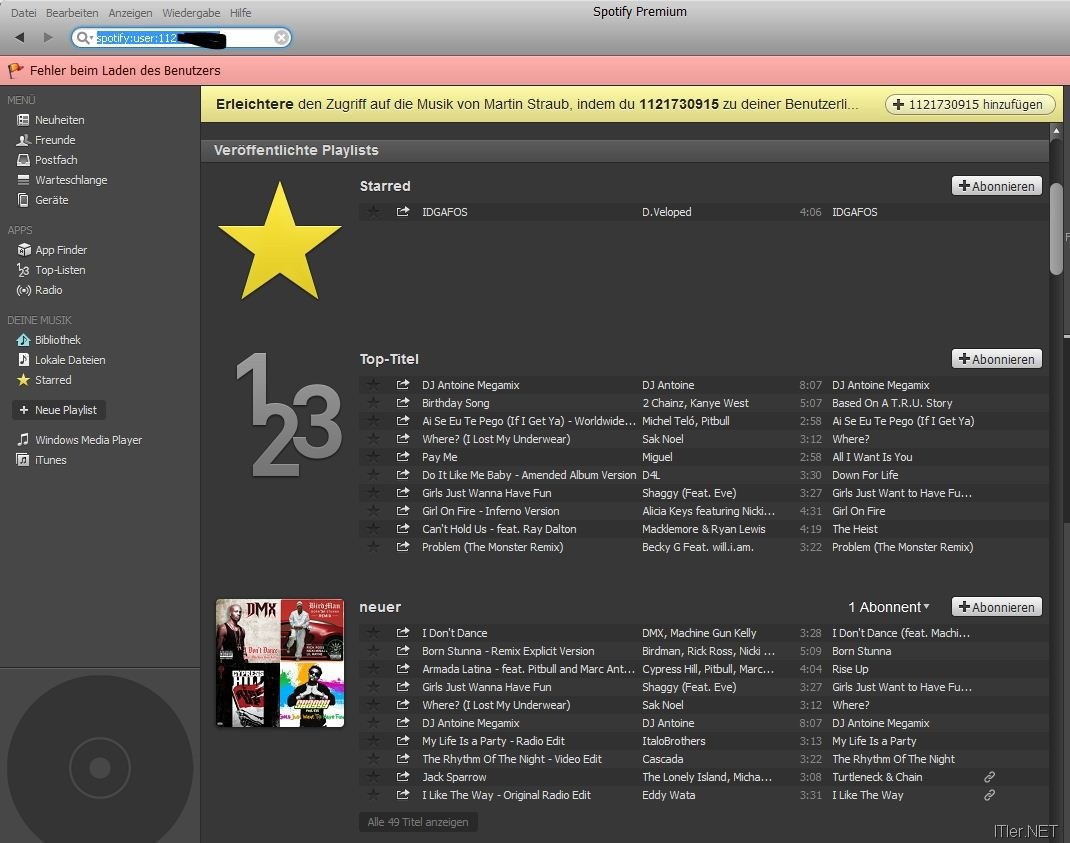Star the Born Stunna track
This screenshot has height=843, width=1070.
pos(373,651)
